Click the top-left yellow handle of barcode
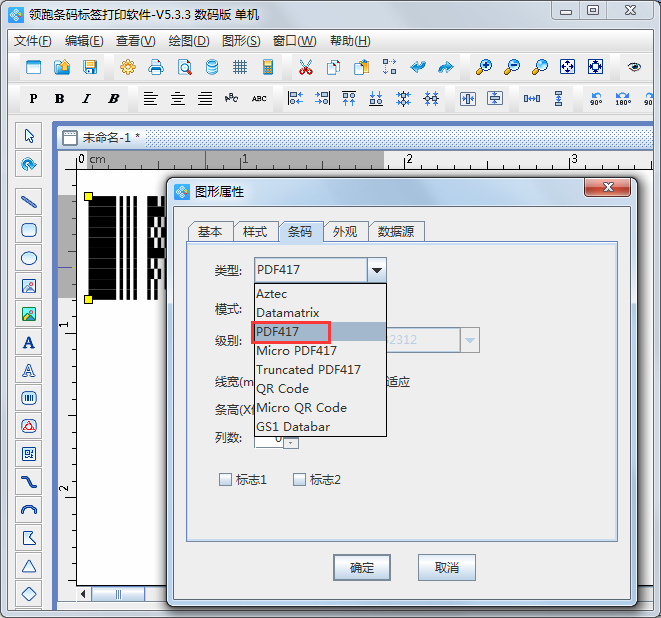 [88, 196]
